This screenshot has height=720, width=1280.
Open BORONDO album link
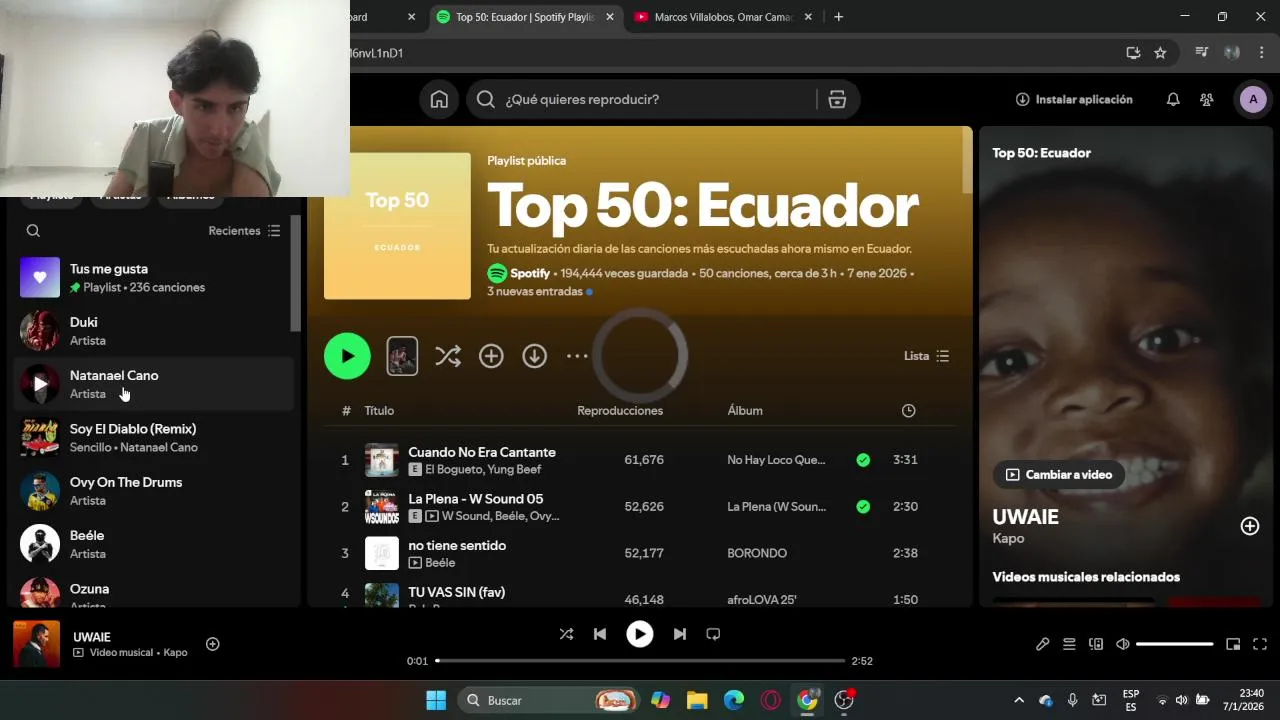pyautogui.click(x=757, y=553)
